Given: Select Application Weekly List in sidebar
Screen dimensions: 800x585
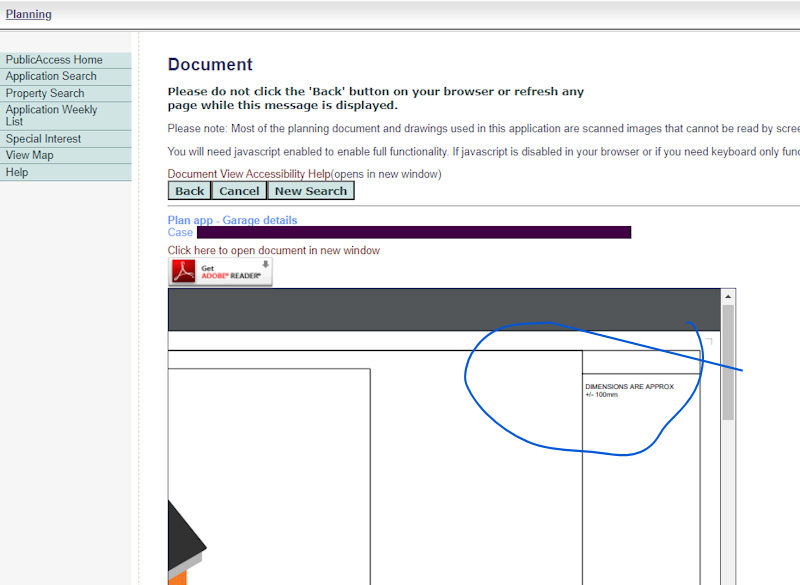Looking at the screenshot, I should pos(51,115).
